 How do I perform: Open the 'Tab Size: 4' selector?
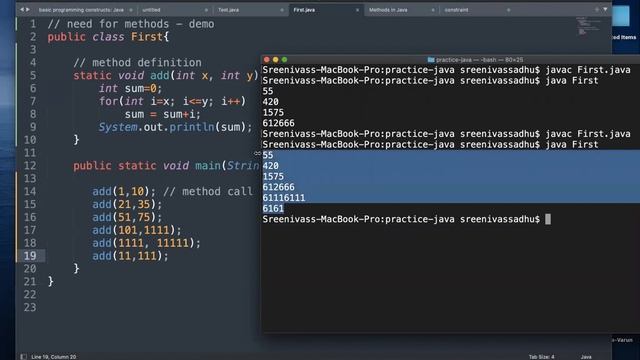542,357
